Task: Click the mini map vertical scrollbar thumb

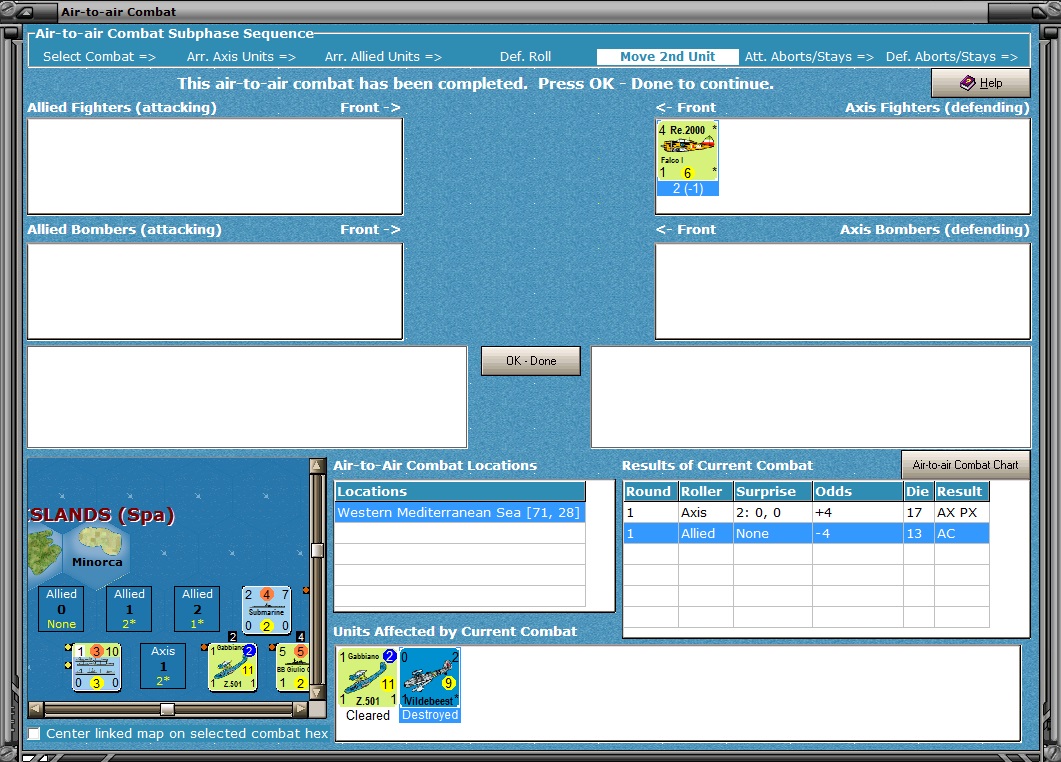Action: 317,550
